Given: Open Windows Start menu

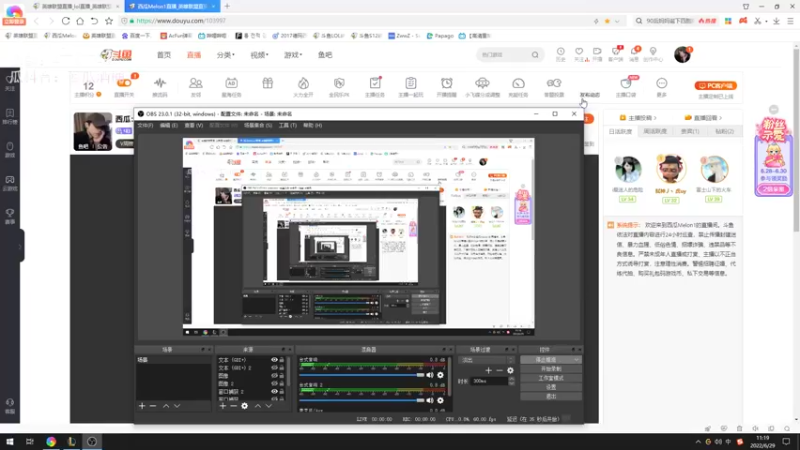Looking at the screenshot, I should pyautogui.click(x=10, y=442).
